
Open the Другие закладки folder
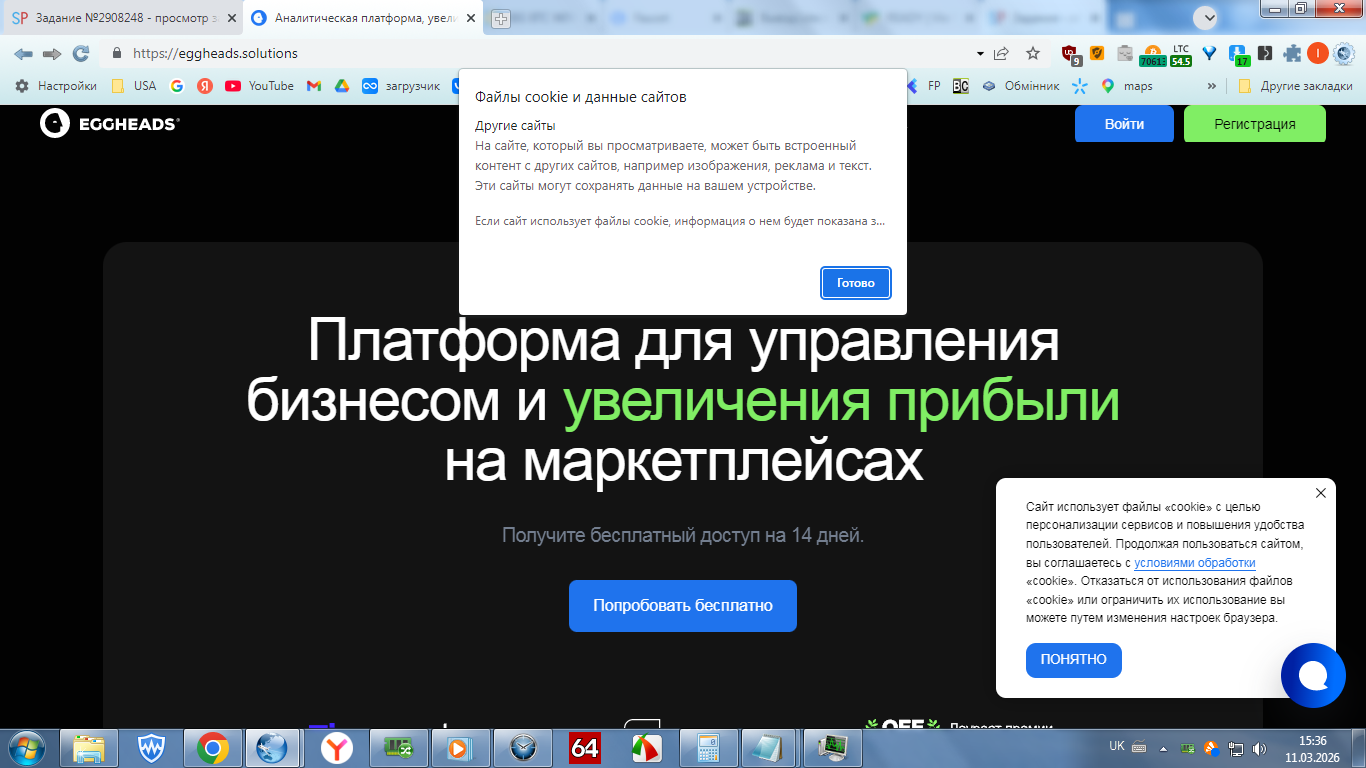pos(1296,86)
